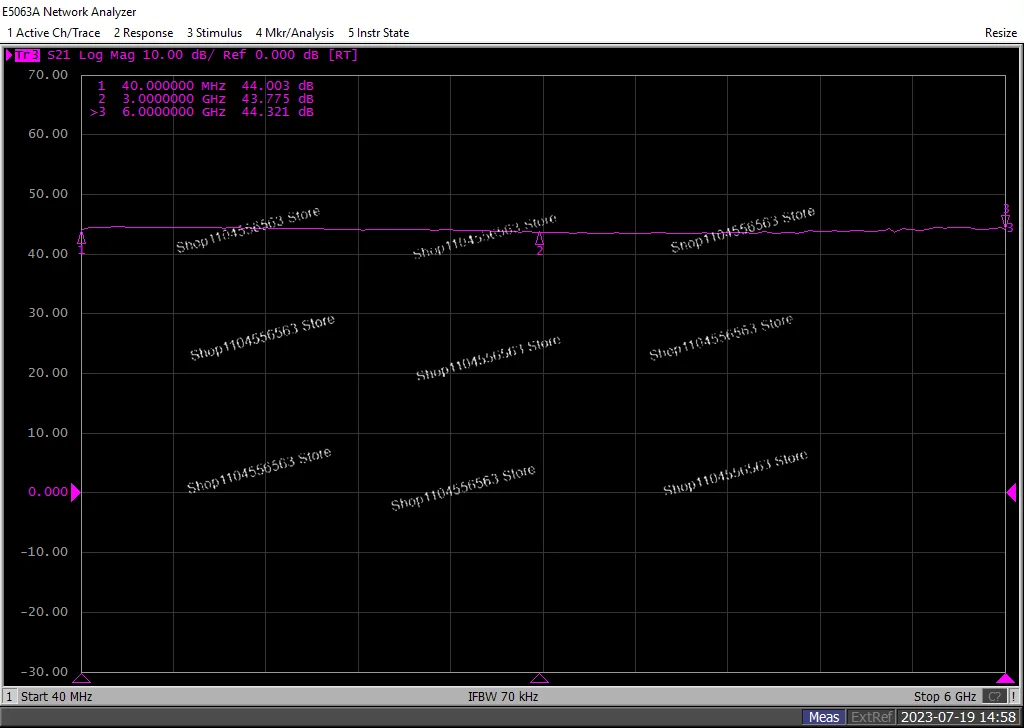Viewport: 1024px width, 728px height.
Task: Click the -30.00 y-axis label
Action: pyautogui.click(x=44, y=672)
